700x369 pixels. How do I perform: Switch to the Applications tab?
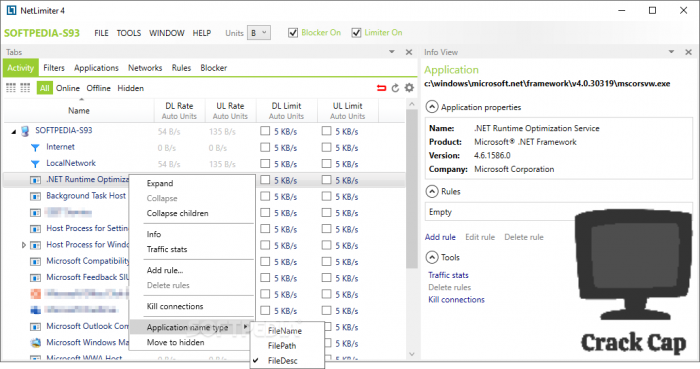[x=96, y=68]
